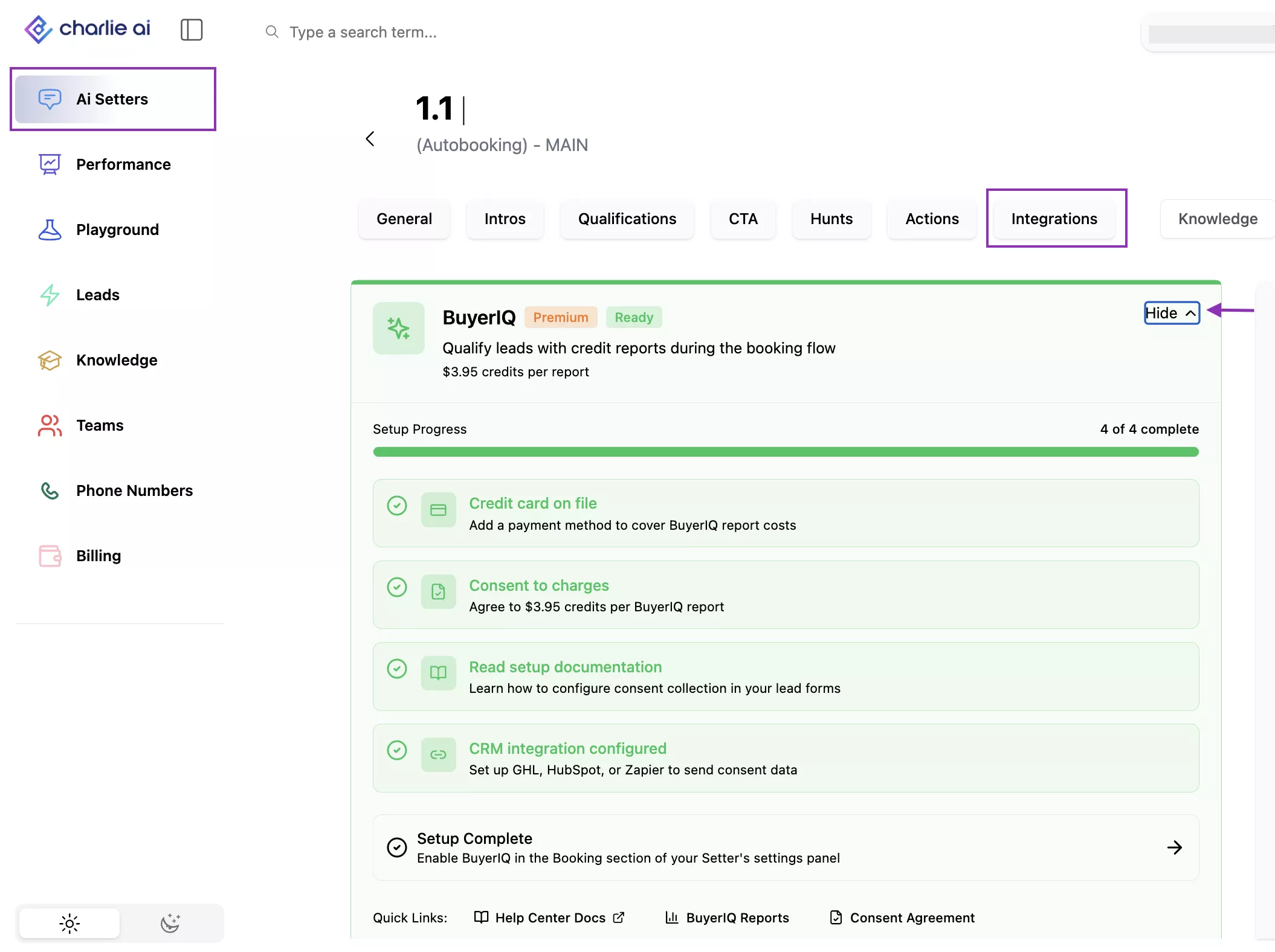Open Setup Complete arrow
Image resolution: width=1275 pixels, height=952 pixels.
(1174, 847)
